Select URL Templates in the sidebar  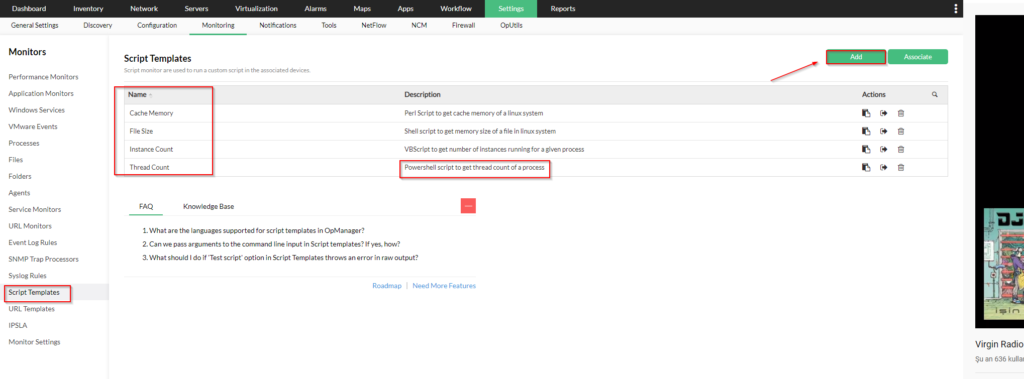coord(31,308)
